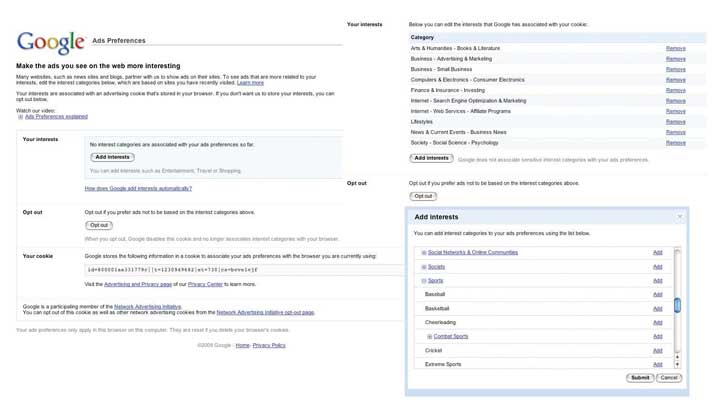
Task: Click Opt out button below the category table
Action: (x=423, y=196)
